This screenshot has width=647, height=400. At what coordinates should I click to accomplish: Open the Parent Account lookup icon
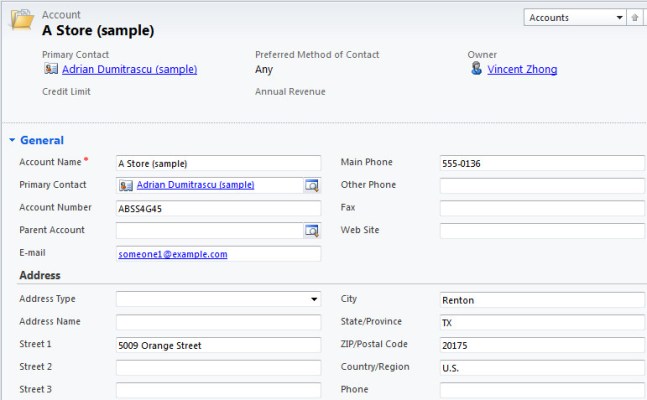[311, 231]
